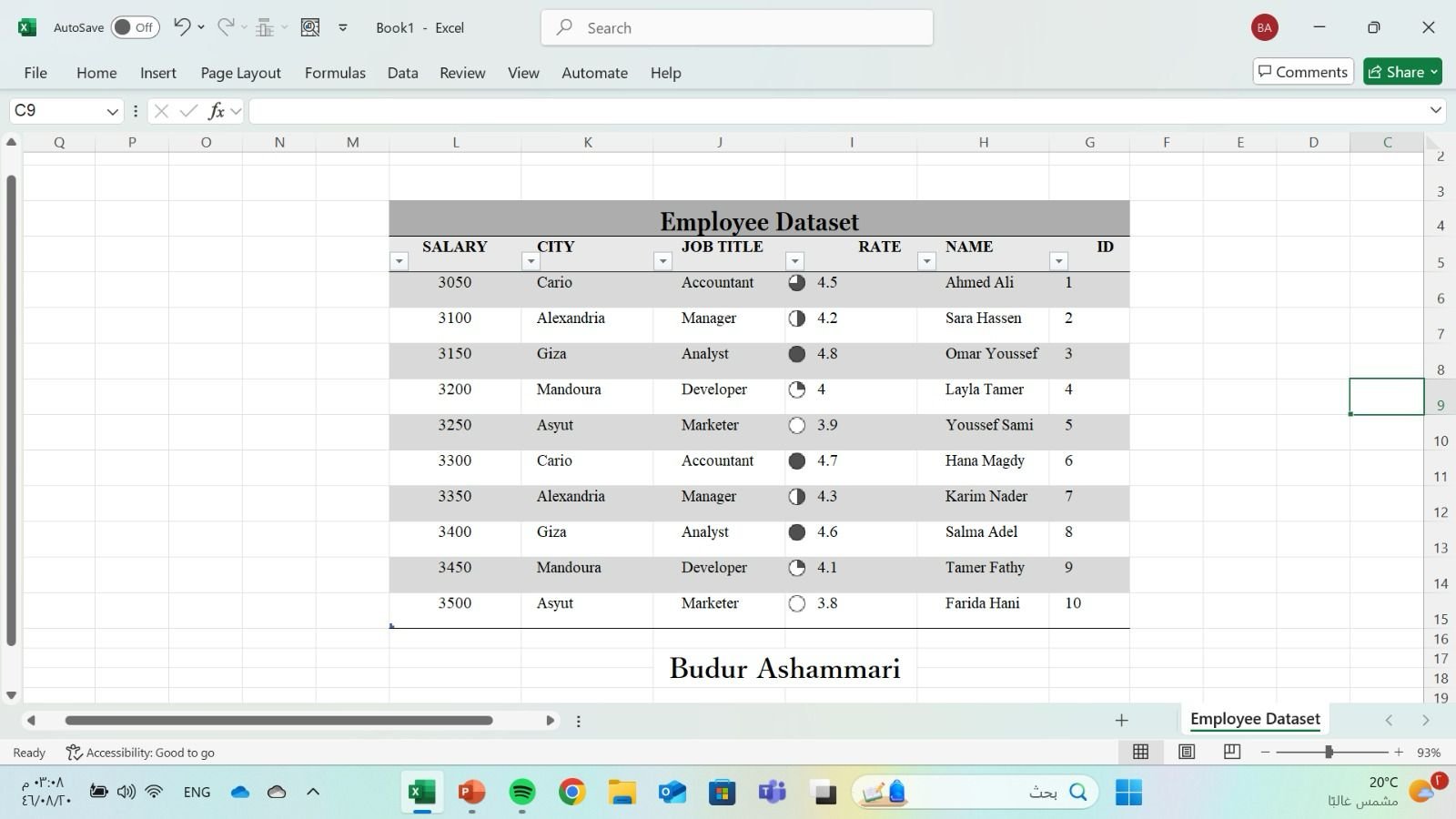
Task: Open the Page Layout ribbon tab
Action: point(240,73)
